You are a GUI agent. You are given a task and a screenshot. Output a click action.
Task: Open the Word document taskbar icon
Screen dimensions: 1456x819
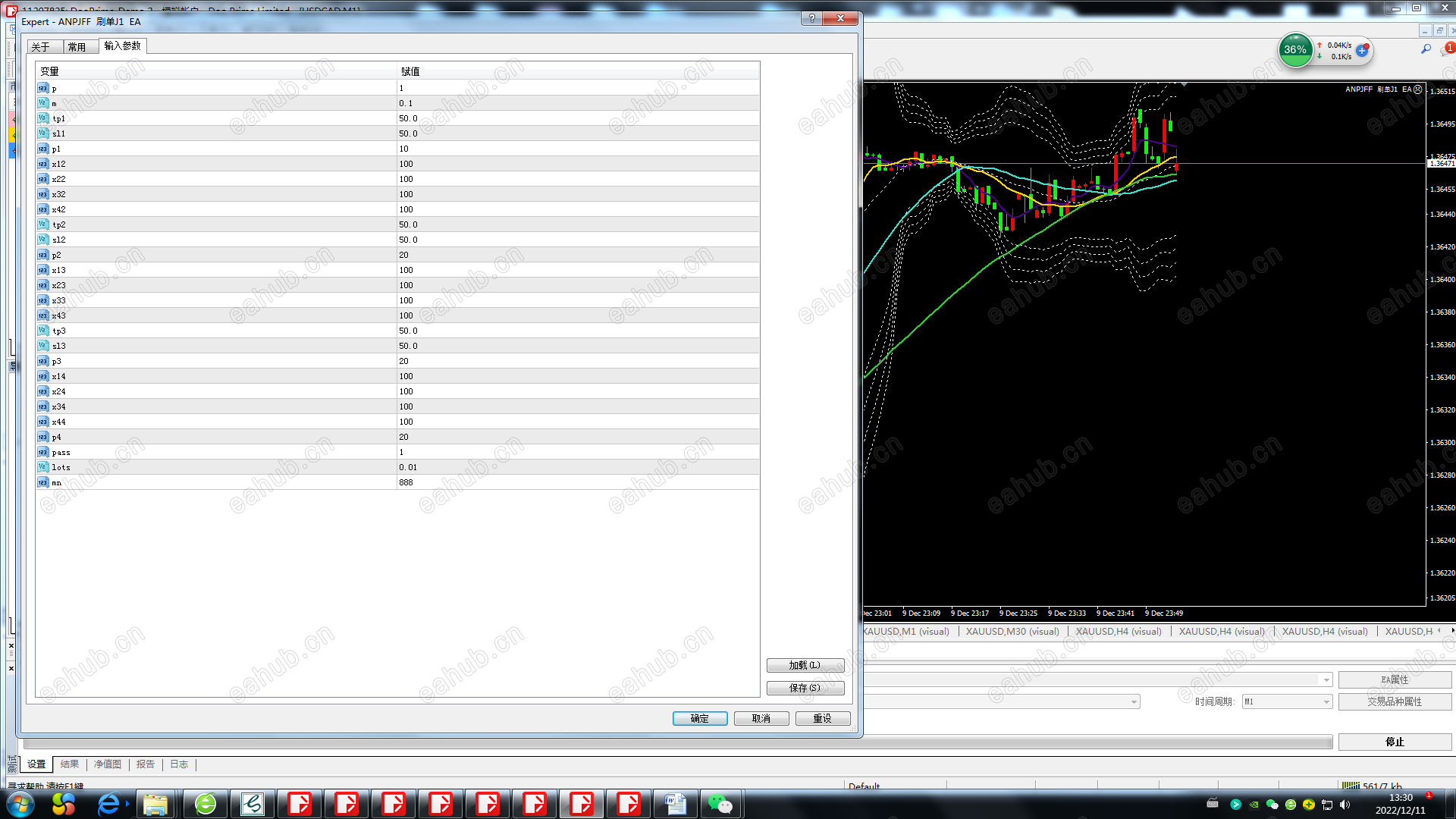(x=674, y=804)
